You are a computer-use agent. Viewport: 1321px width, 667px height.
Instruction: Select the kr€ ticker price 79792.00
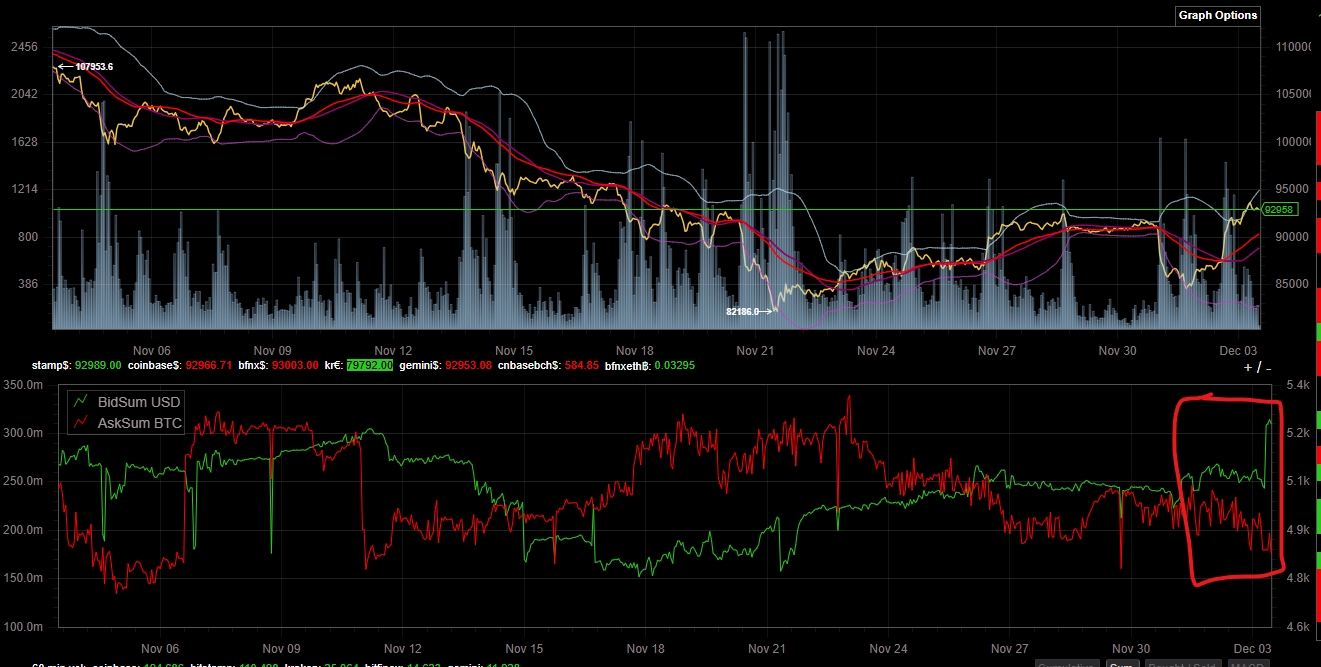coord(369,366)
